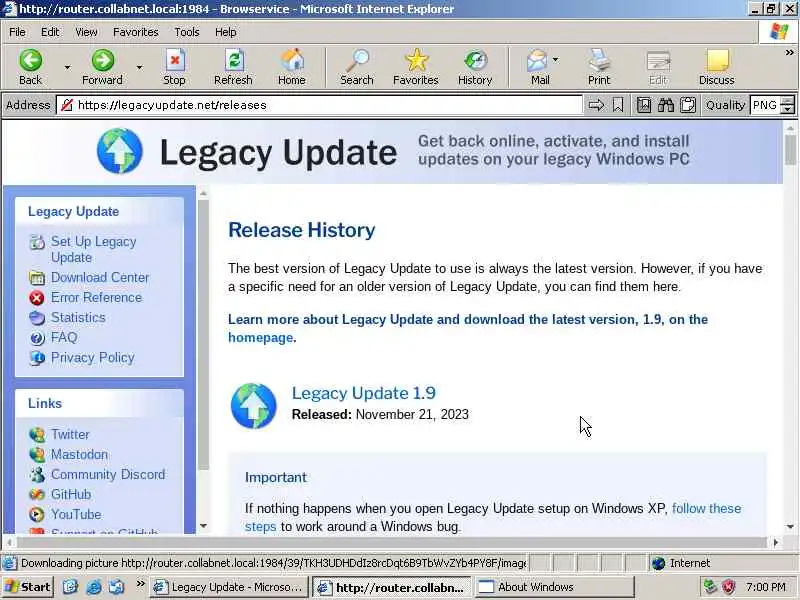Click the binoculars find icon
The image size is (800, 600).
point(666,105)
